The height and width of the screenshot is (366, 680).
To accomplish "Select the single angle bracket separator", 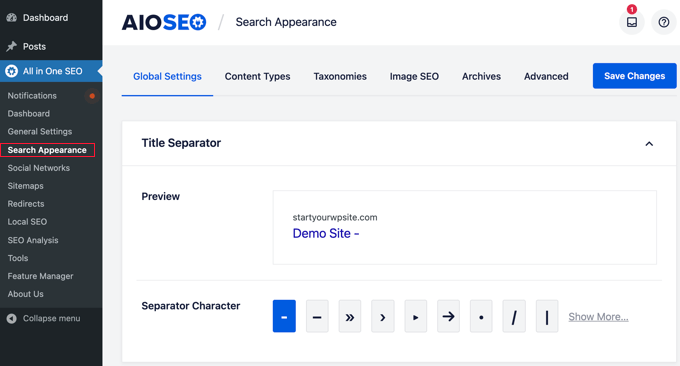I will (x=382, y=316).
